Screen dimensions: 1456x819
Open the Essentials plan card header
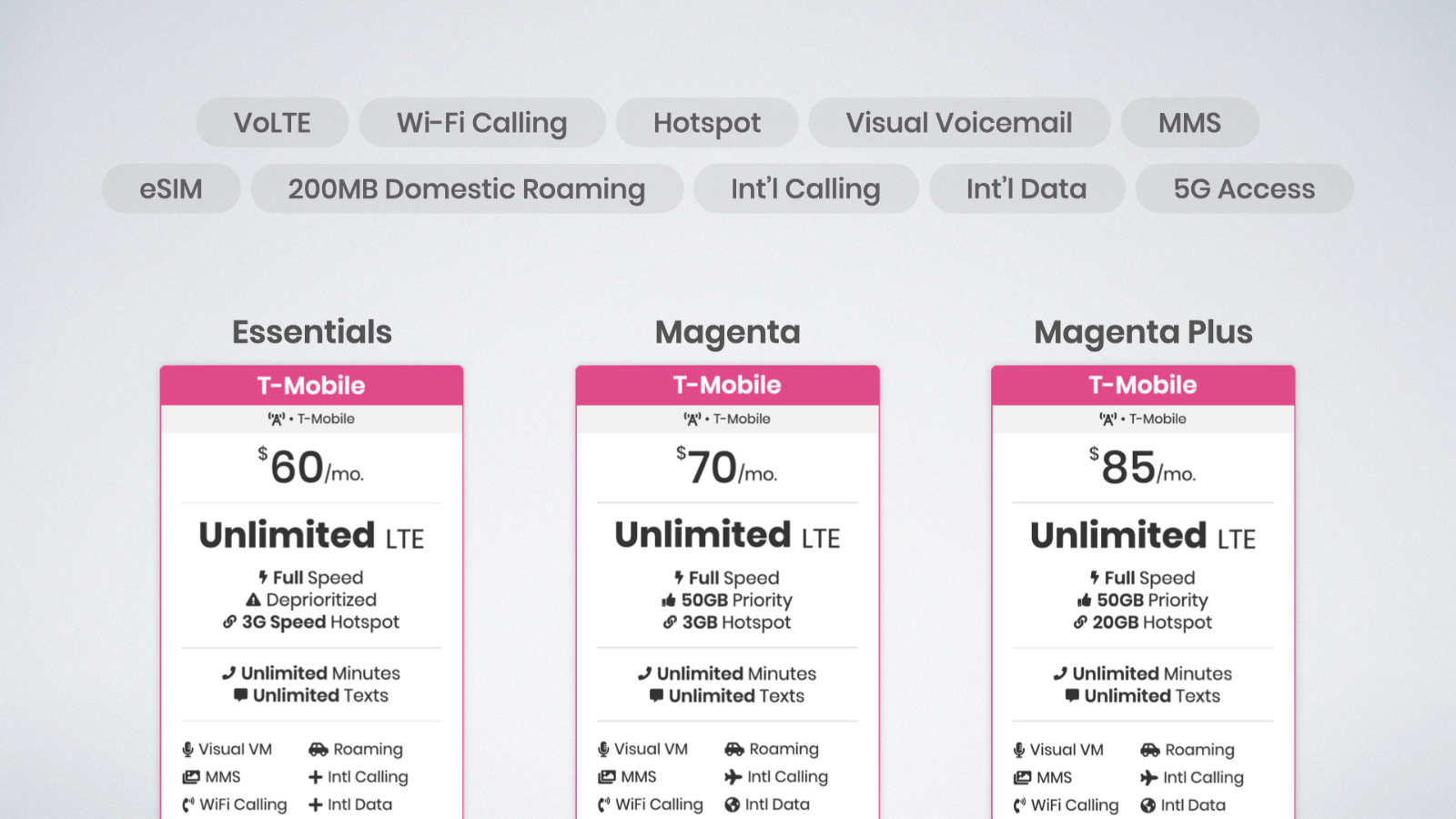(311, 385)
